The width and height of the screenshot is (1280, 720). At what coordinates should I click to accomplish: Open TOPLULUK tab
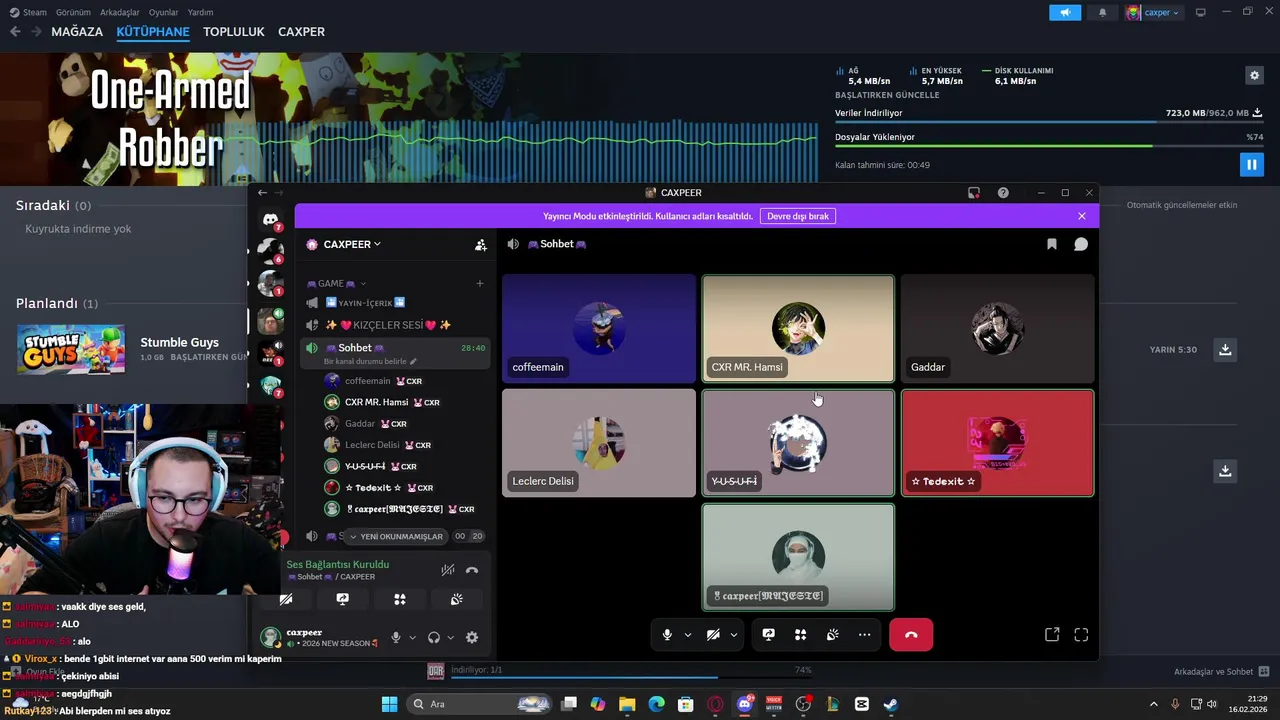(x=234, y=32)
